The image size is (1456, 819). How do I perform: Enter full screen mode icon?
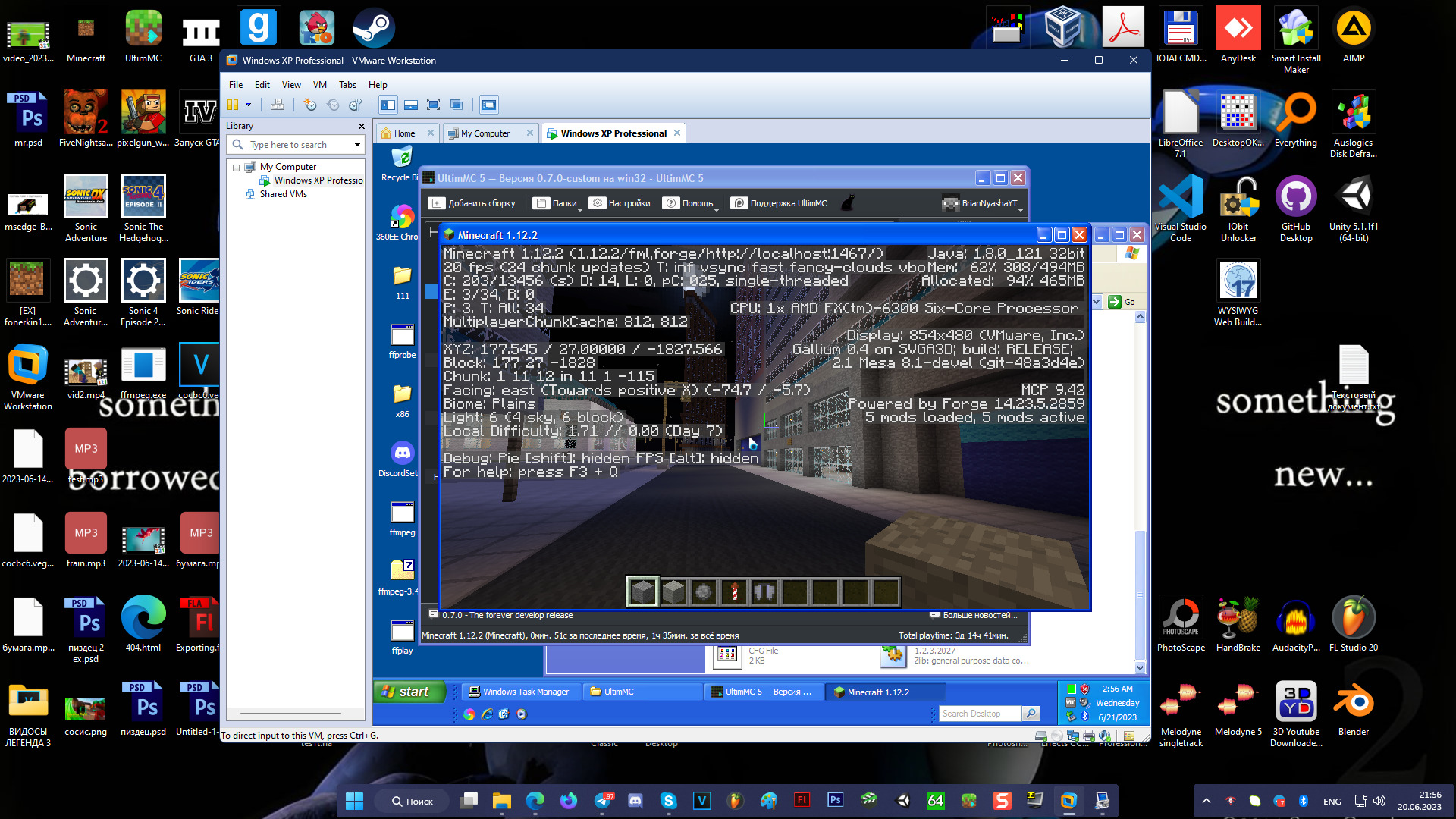point(433,105)
